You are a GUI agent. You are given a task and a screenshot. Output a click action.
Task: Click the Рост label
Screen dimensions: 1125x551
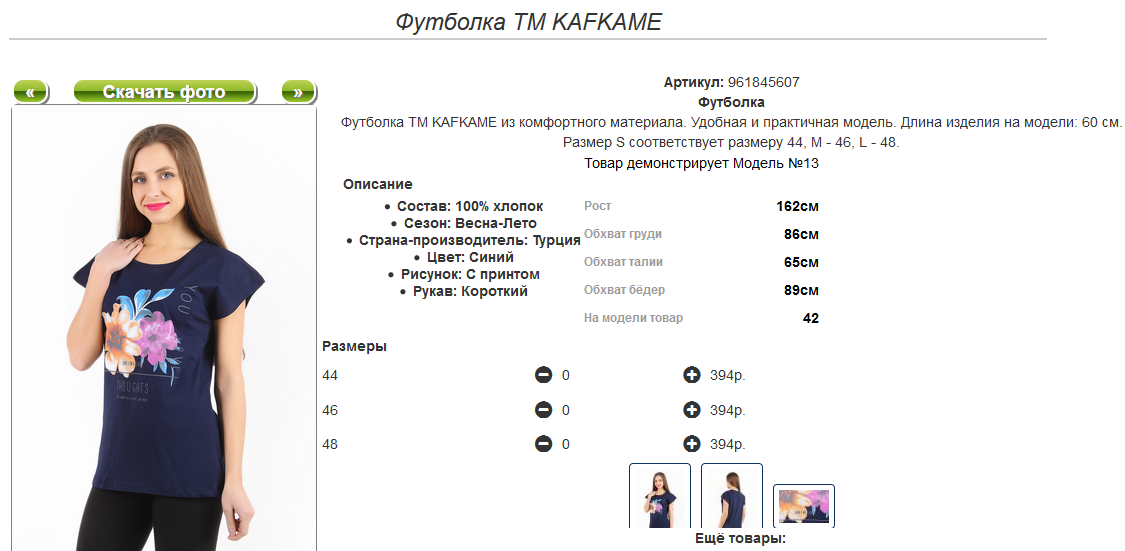(598, 206)
